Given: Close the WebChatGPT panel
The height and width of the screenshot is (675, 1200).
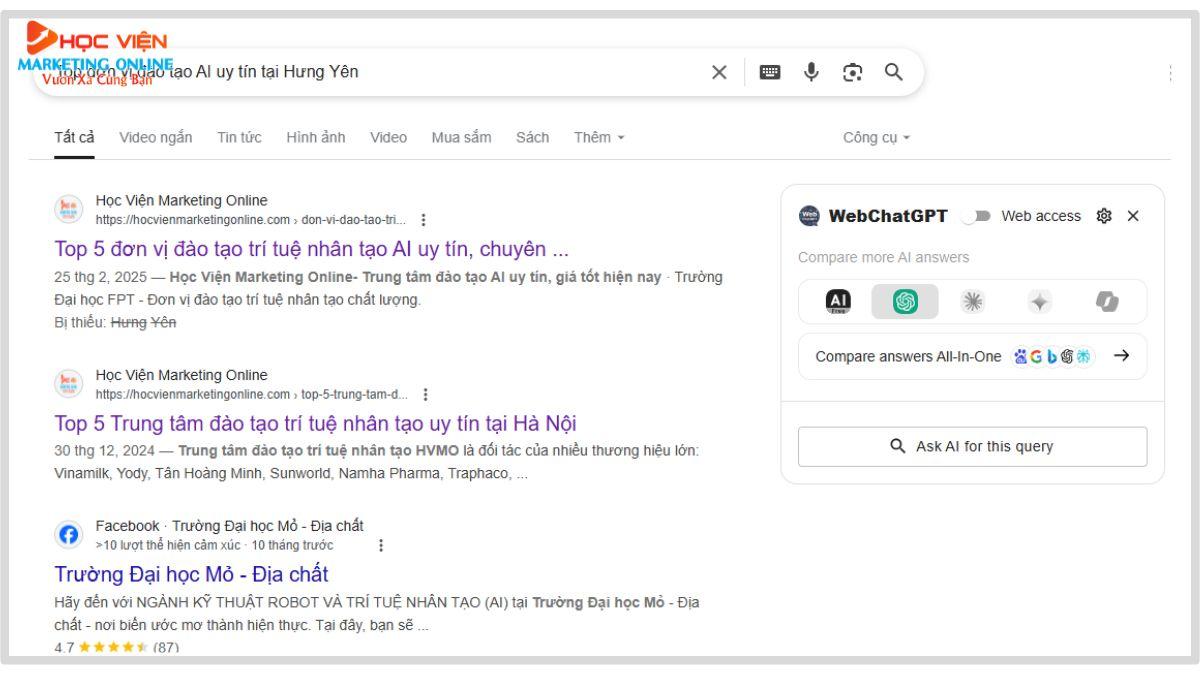Looking at the screenshot, I should (1133, 216).
